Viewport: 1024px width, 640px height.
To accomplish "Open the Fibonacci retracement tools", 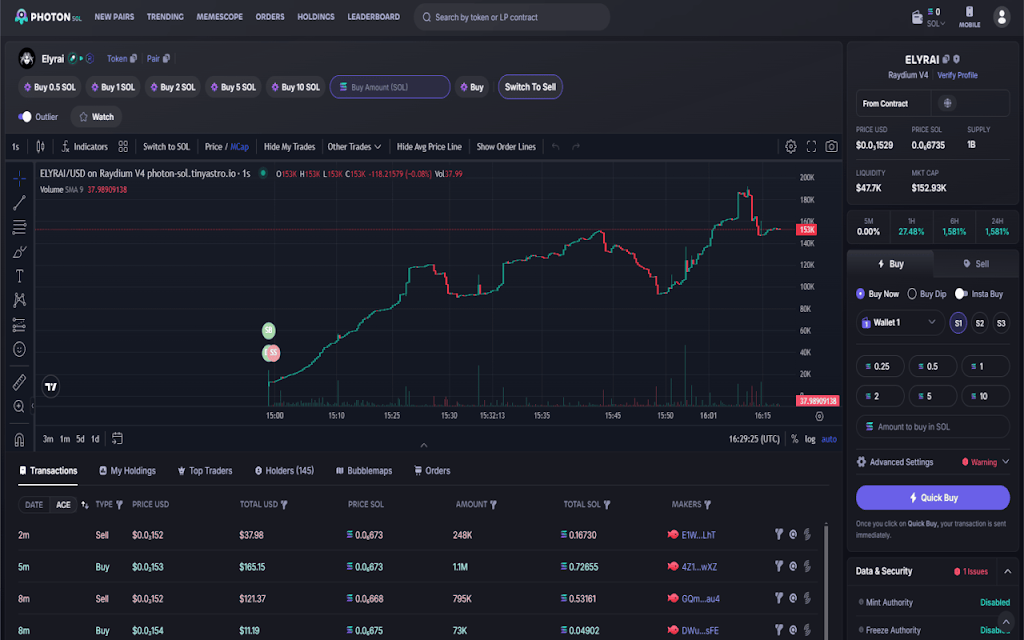I will [x=20, y=227].
